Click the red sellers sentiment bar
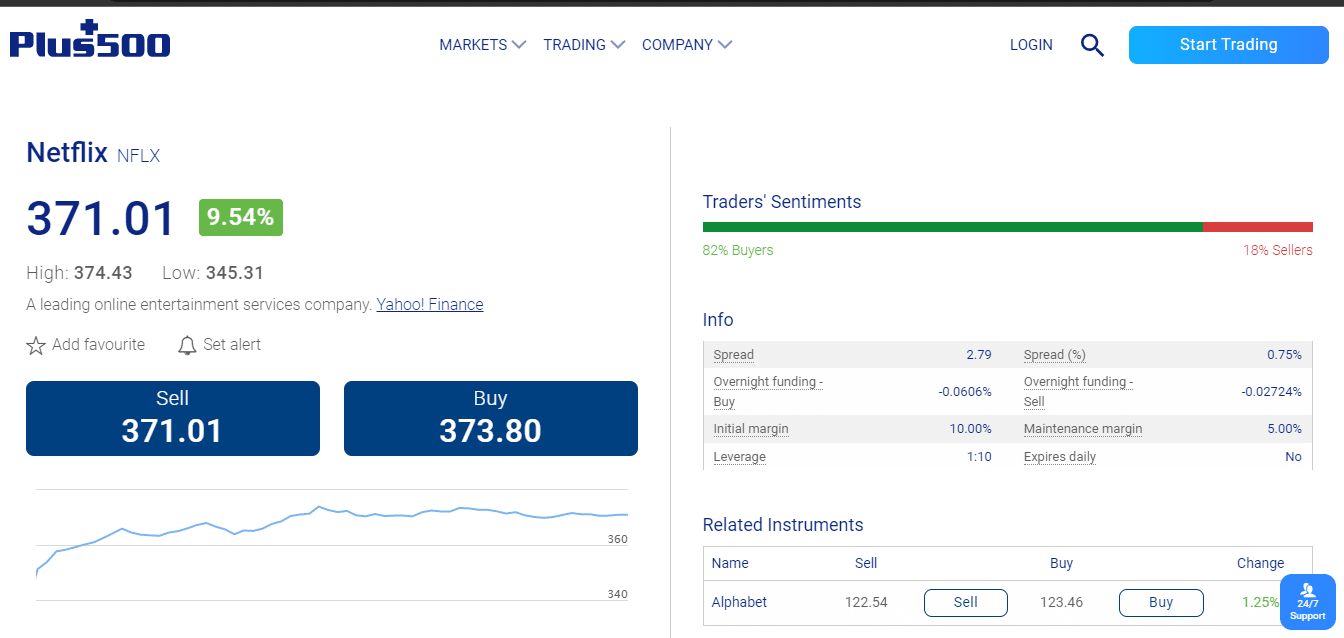The width and height of the screenshot is (1344, 638). point(1258,227)
